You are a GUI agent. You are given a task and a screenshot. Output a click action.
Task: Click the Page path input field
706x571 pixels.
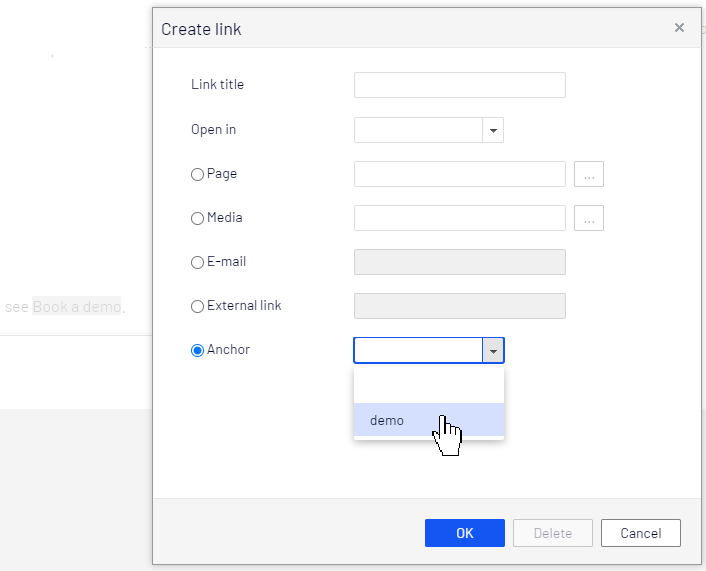tap(460, 174)
